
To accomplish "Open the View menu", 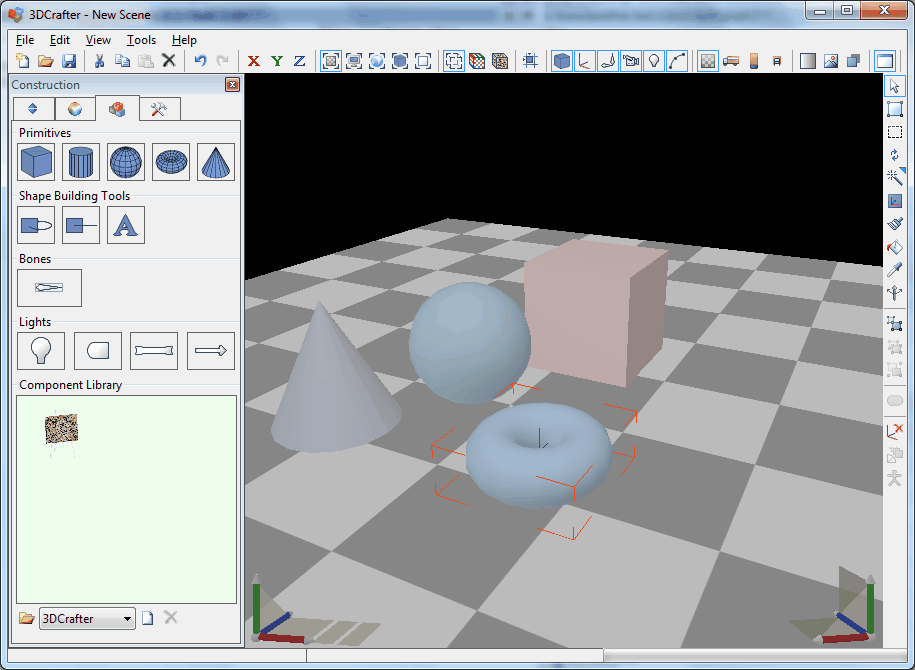I will tap(98, 40).
